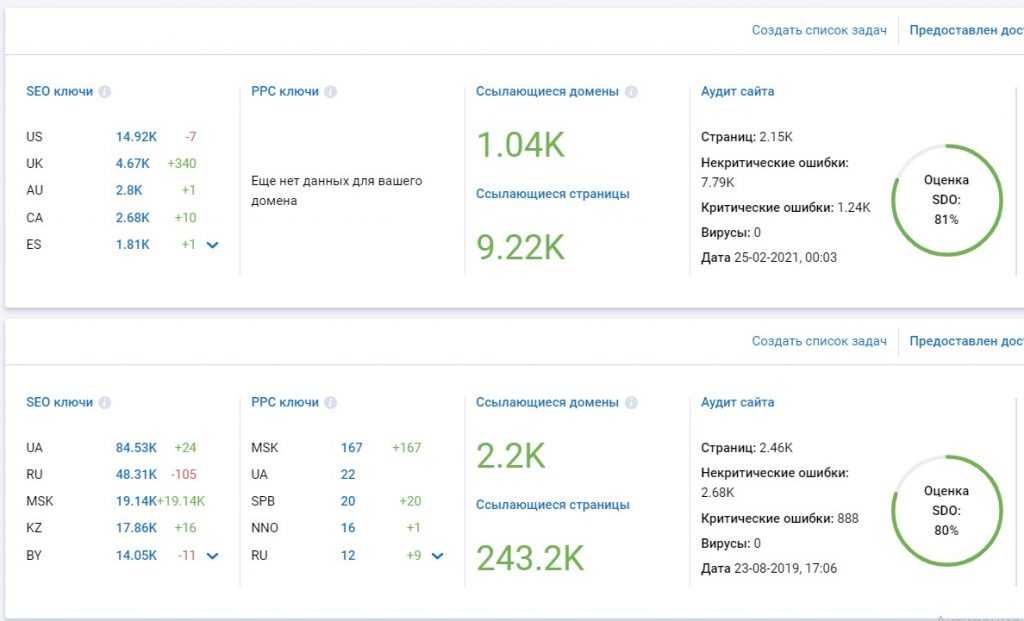
Task: Click the 243.2K referring pages number
Action: click(529, 558)
